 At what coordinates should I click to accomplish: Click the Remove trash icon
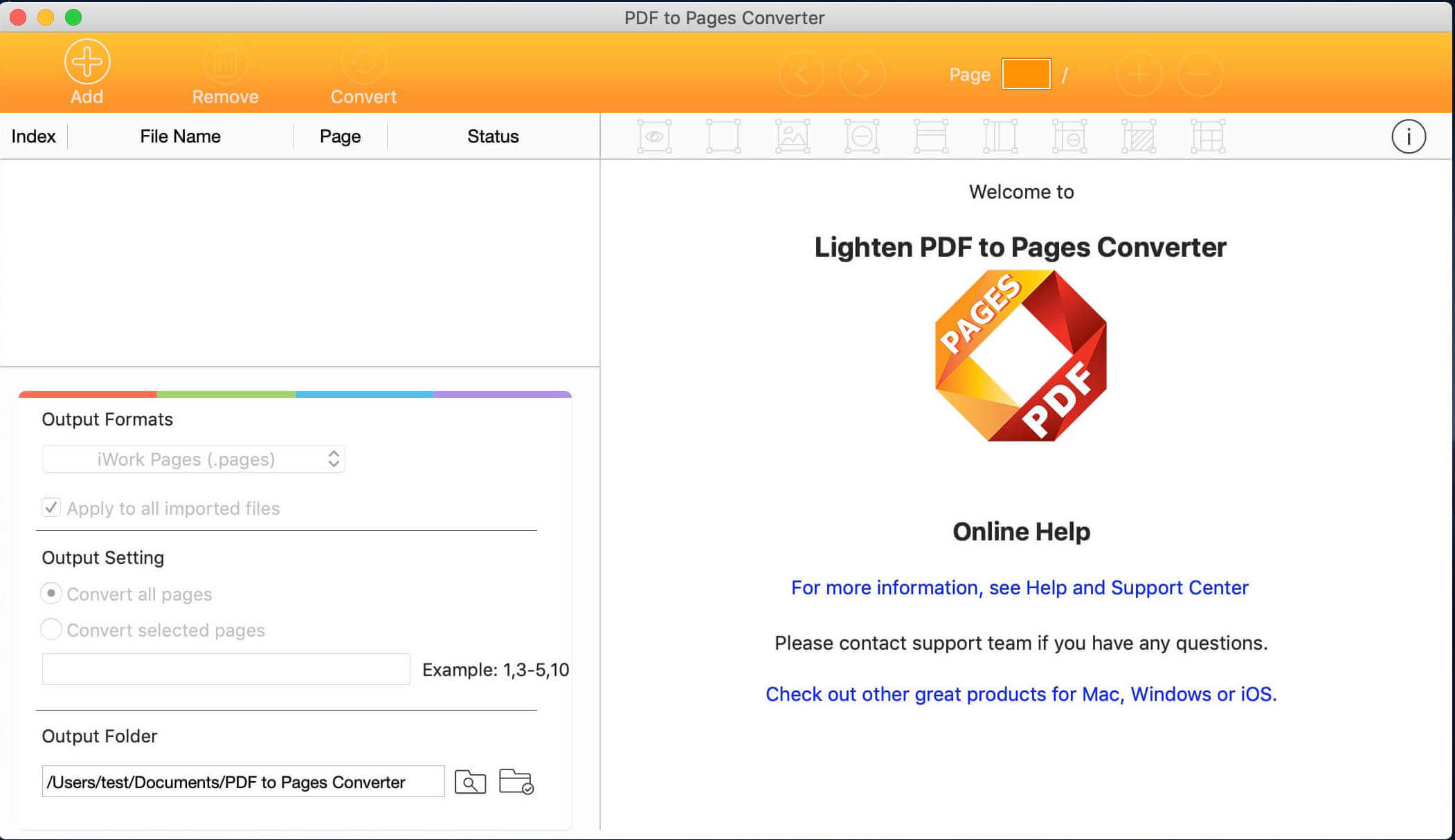coord(225,62)
